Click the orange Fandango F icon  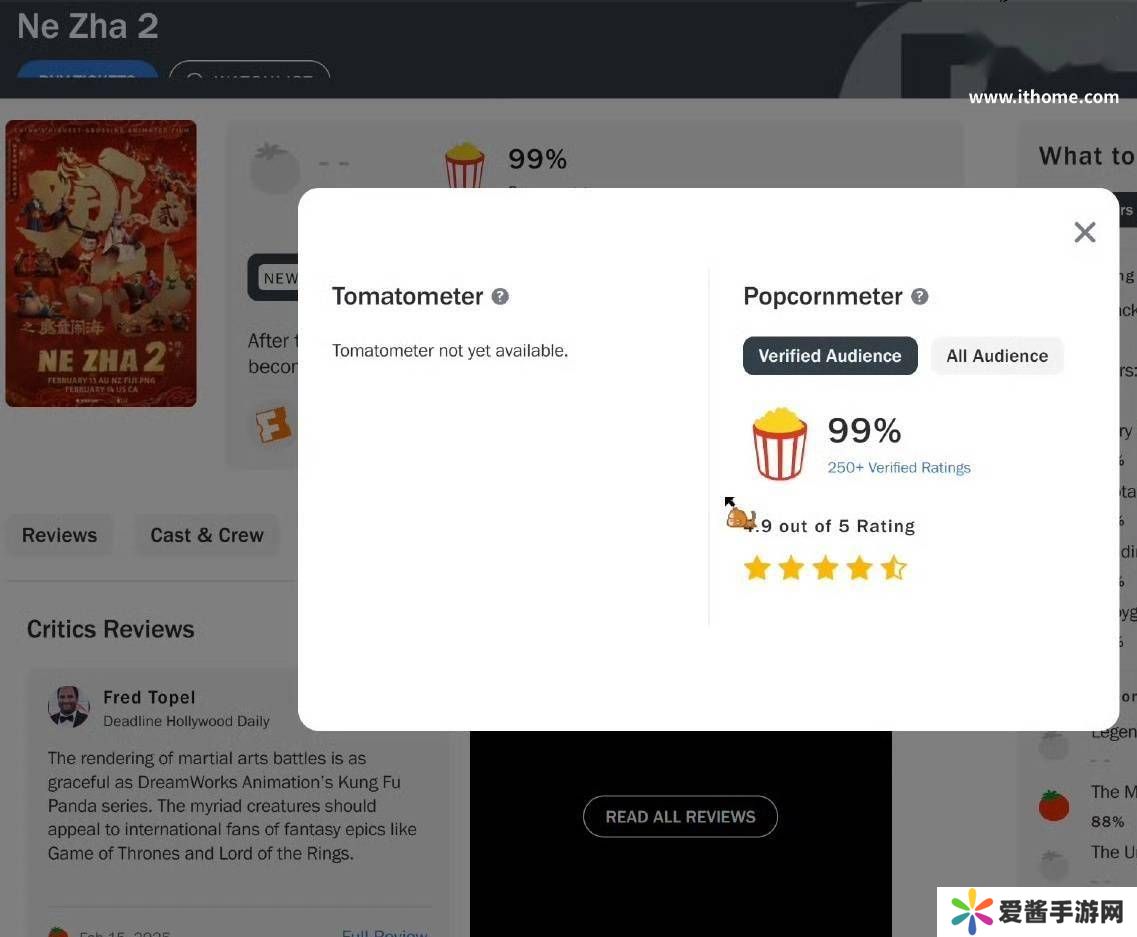[x=273, y=424]
